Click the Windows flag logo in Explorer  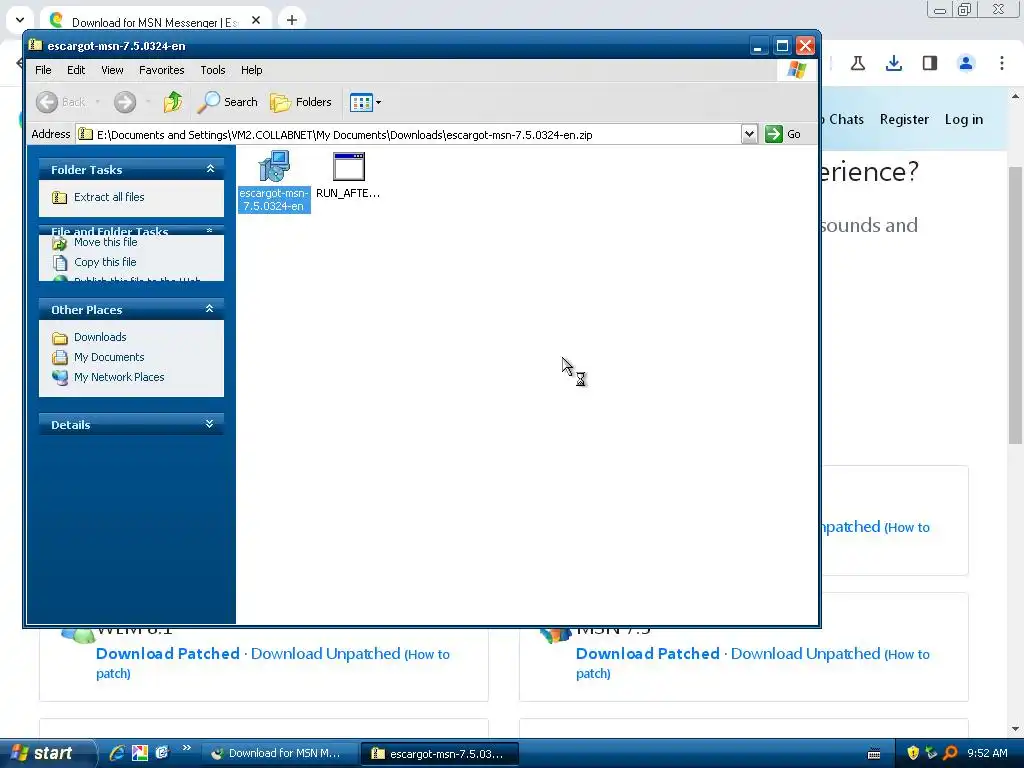pos(797,69)
